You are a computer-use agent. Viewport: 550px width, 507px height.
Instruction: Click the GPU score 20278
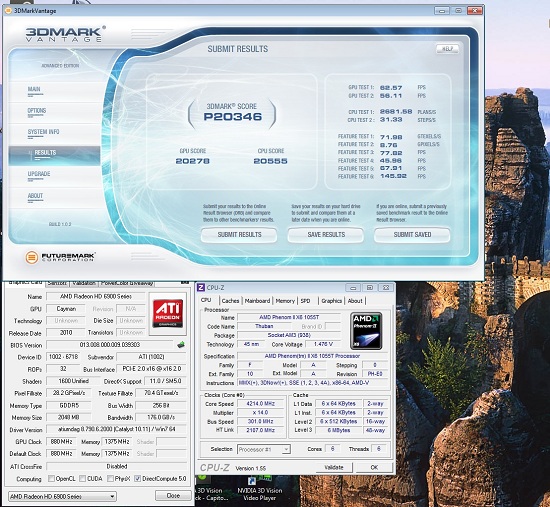[193, 161]
